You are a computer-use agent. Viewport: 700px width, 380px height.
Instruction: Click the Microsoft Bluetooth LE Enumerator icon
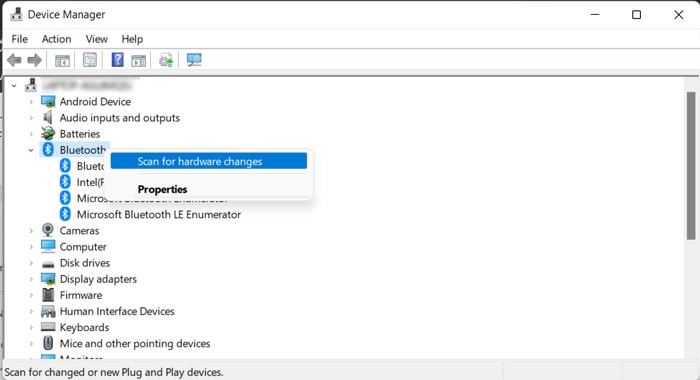[65, 214]
